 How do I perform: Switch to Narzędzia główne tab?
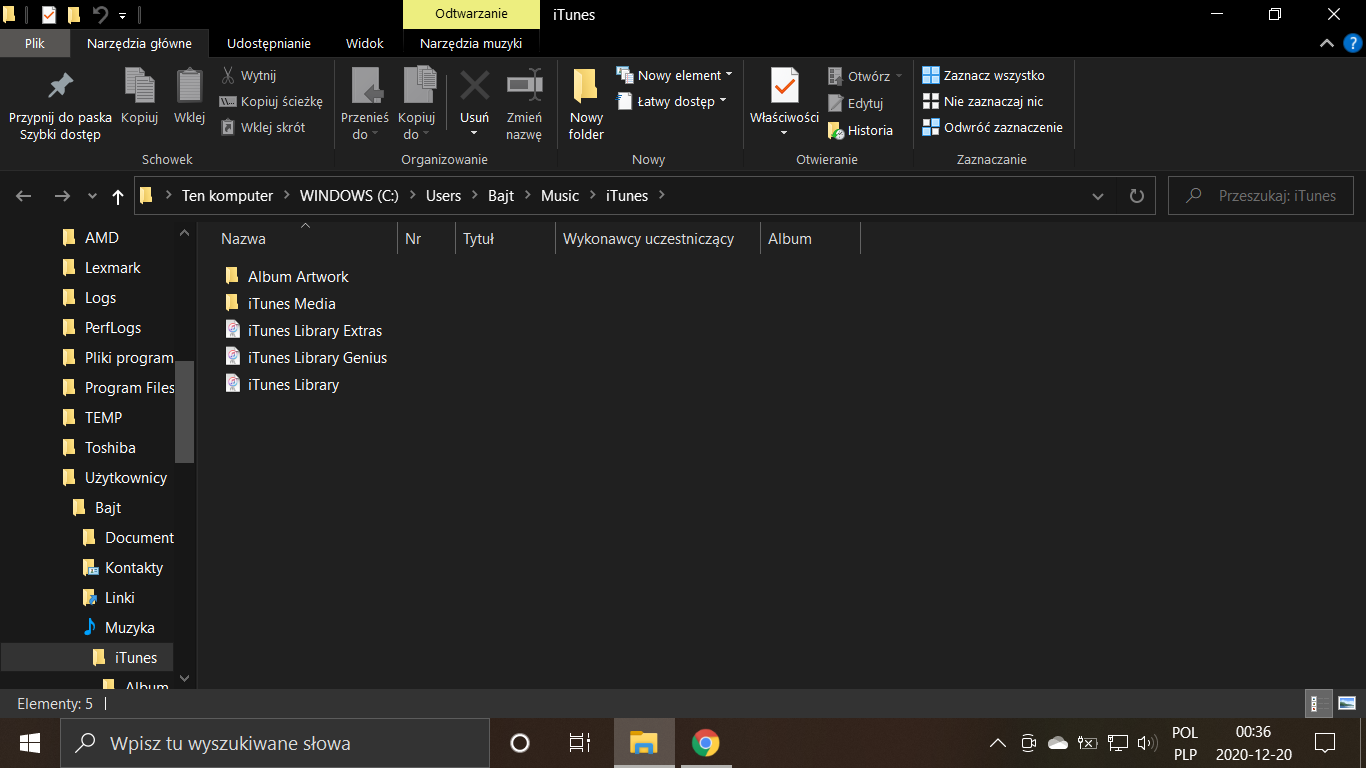[139, 43]
